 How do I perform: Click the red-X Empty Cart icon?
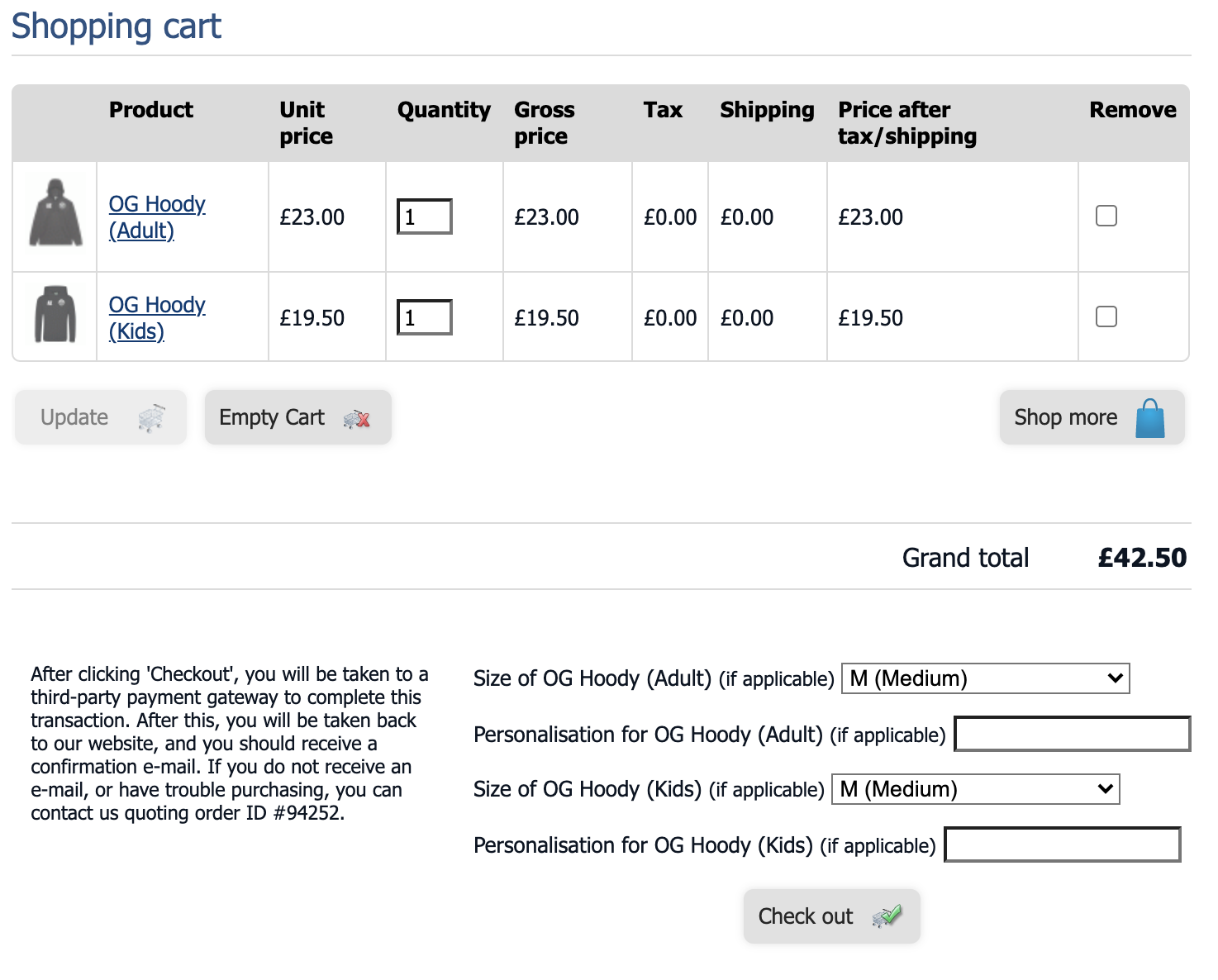tap(357, 419)
